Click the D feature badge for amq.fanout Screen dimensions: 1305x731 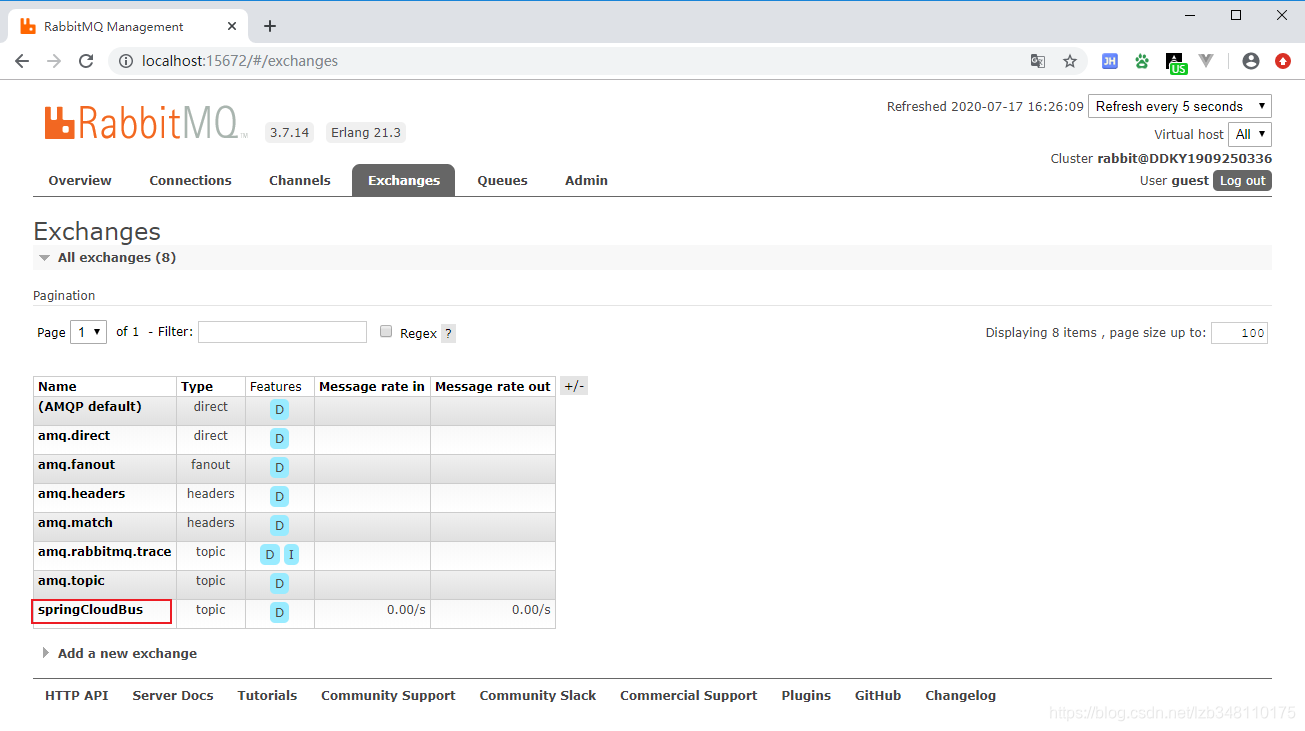pos(279,467)
